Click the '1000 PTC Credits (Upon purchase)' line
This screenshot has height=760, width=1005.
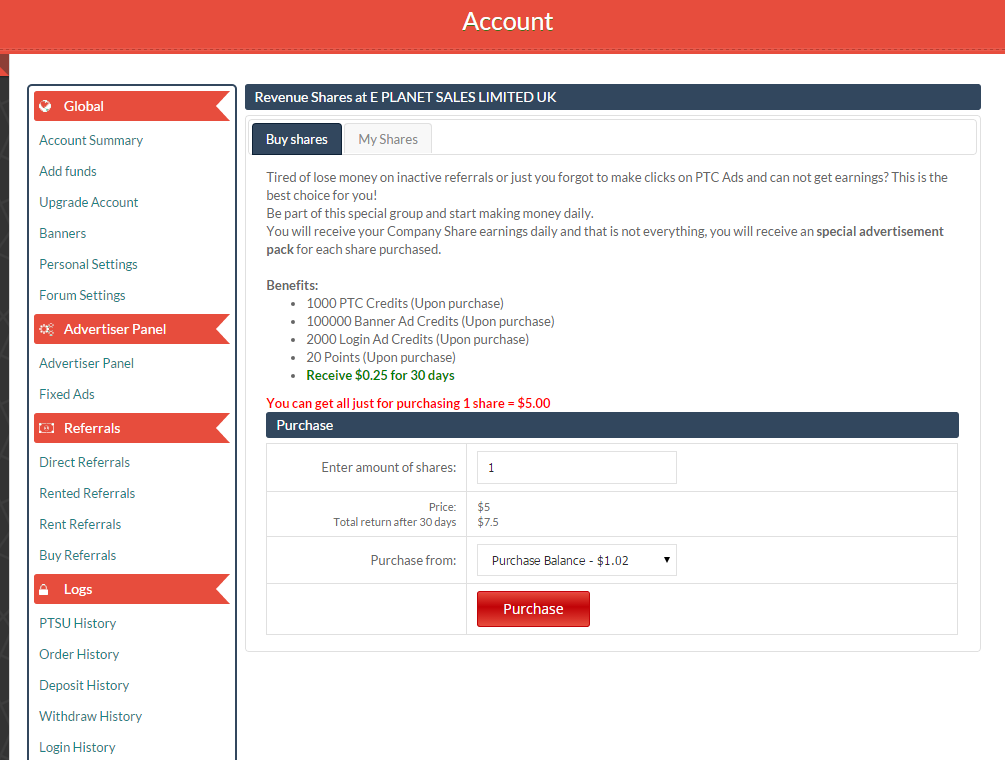click(405, 303)
